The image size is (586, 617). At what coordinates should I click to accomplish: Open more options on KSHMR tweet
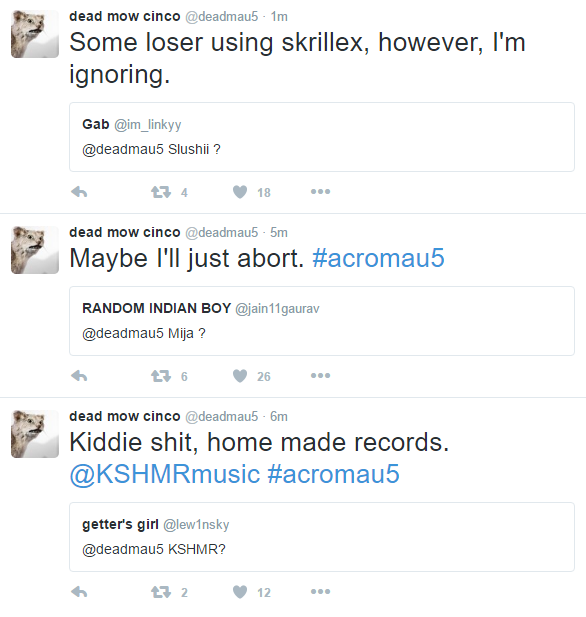click(x=320, y=591)
